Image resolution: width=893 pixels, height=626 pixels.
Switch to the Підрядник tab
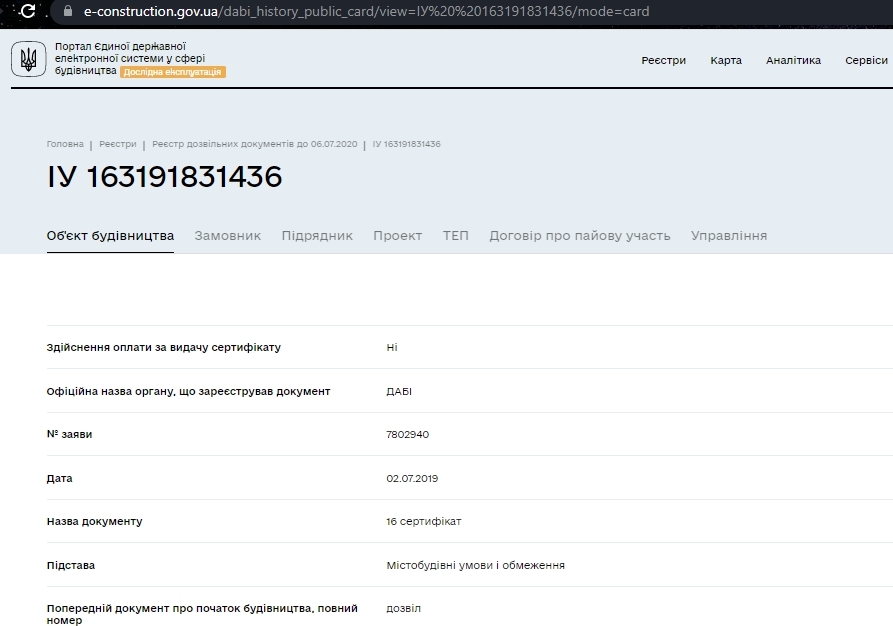click(317, 236)
